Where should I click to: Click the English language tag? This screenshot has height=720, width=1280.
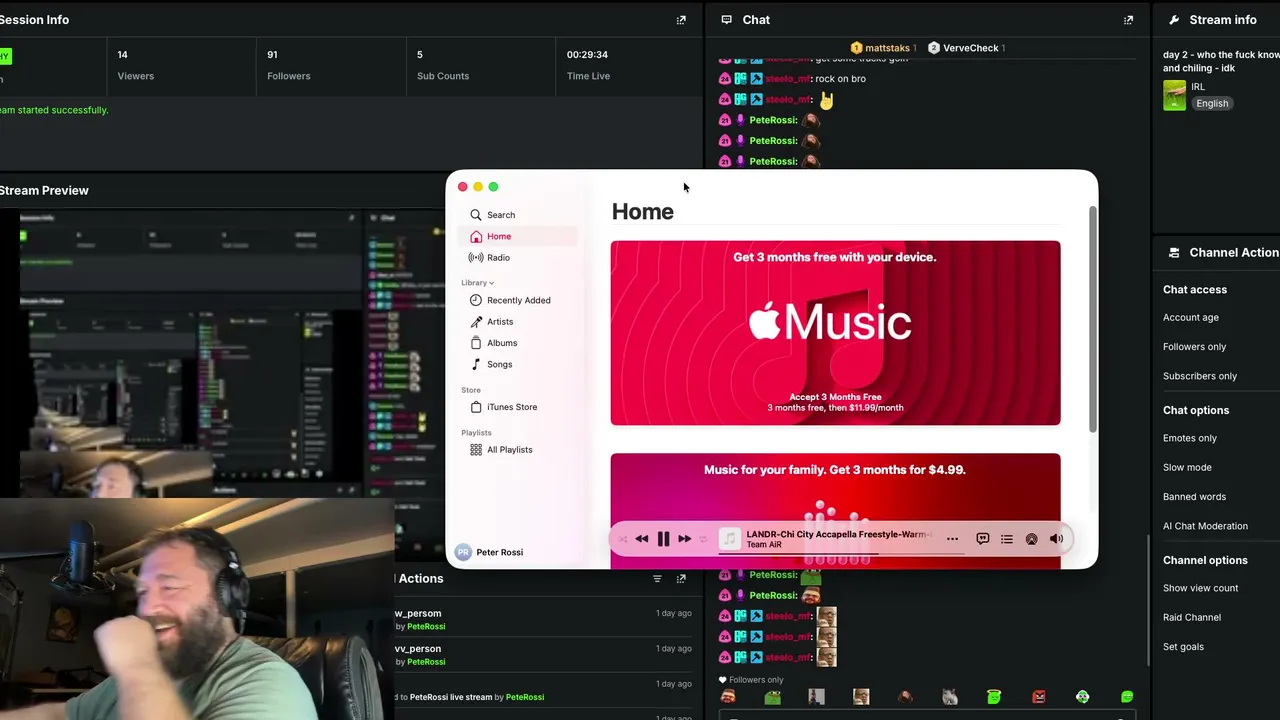tap(1211, 103)
